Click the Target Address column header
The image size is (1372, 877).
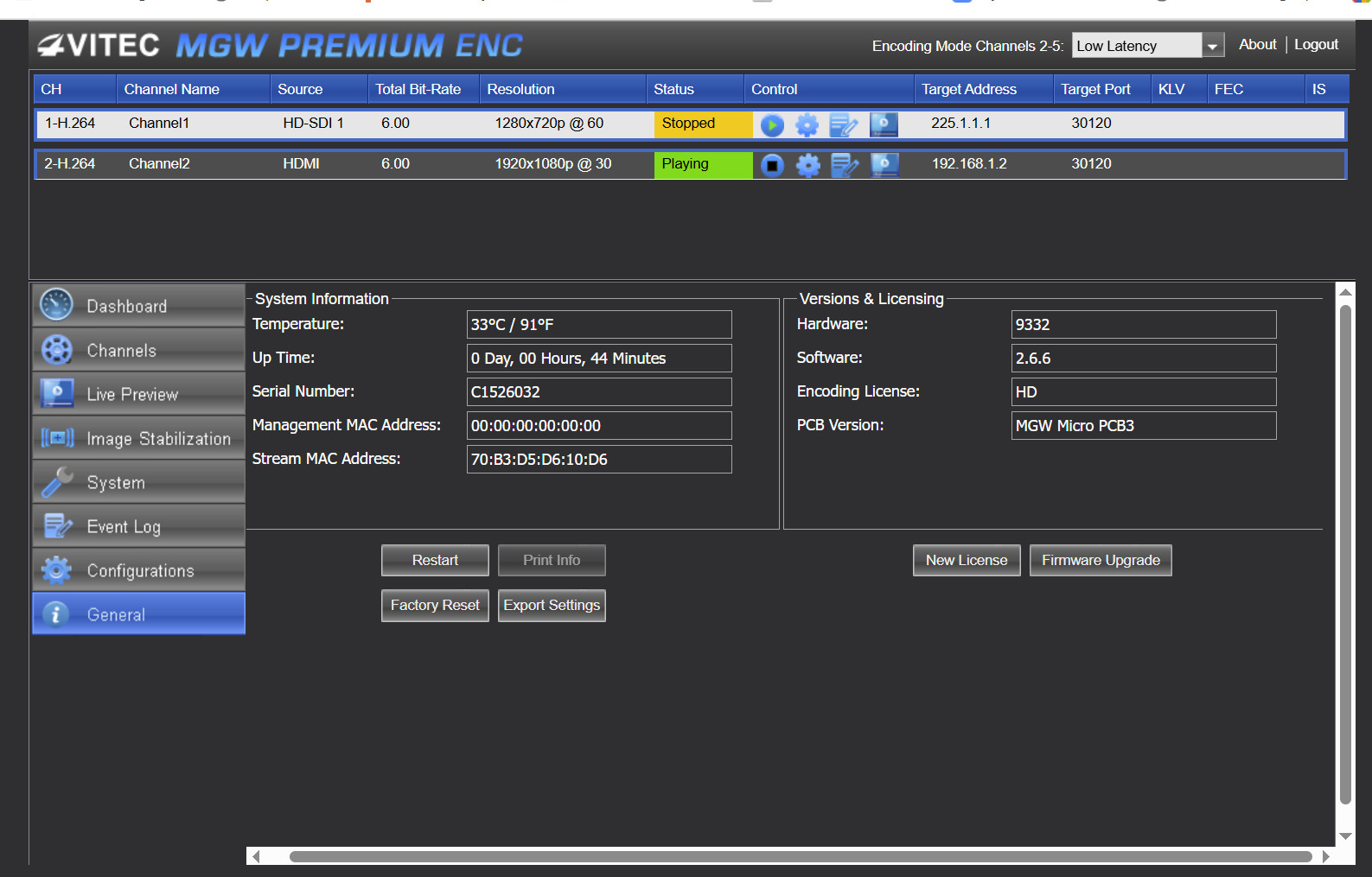pyautogui.click(x=984, y=89)
